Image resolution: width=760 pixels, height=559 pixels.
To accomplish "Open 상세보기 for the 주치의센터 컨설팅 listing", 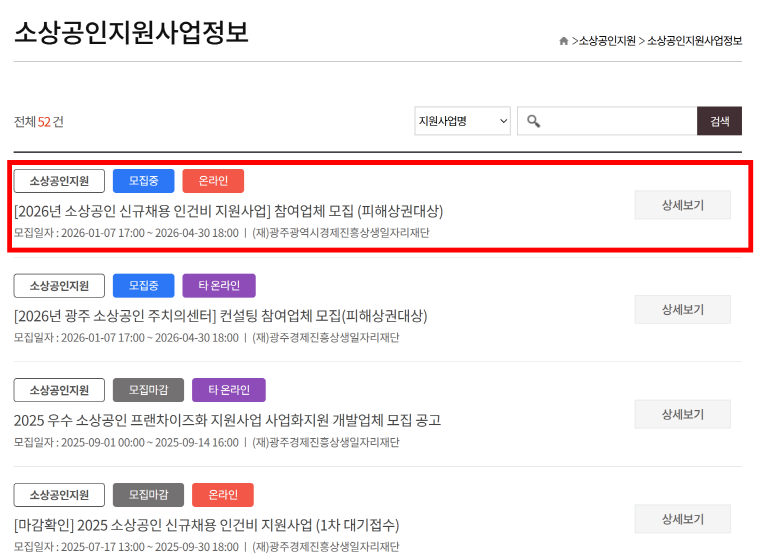I will coord(682,309).
